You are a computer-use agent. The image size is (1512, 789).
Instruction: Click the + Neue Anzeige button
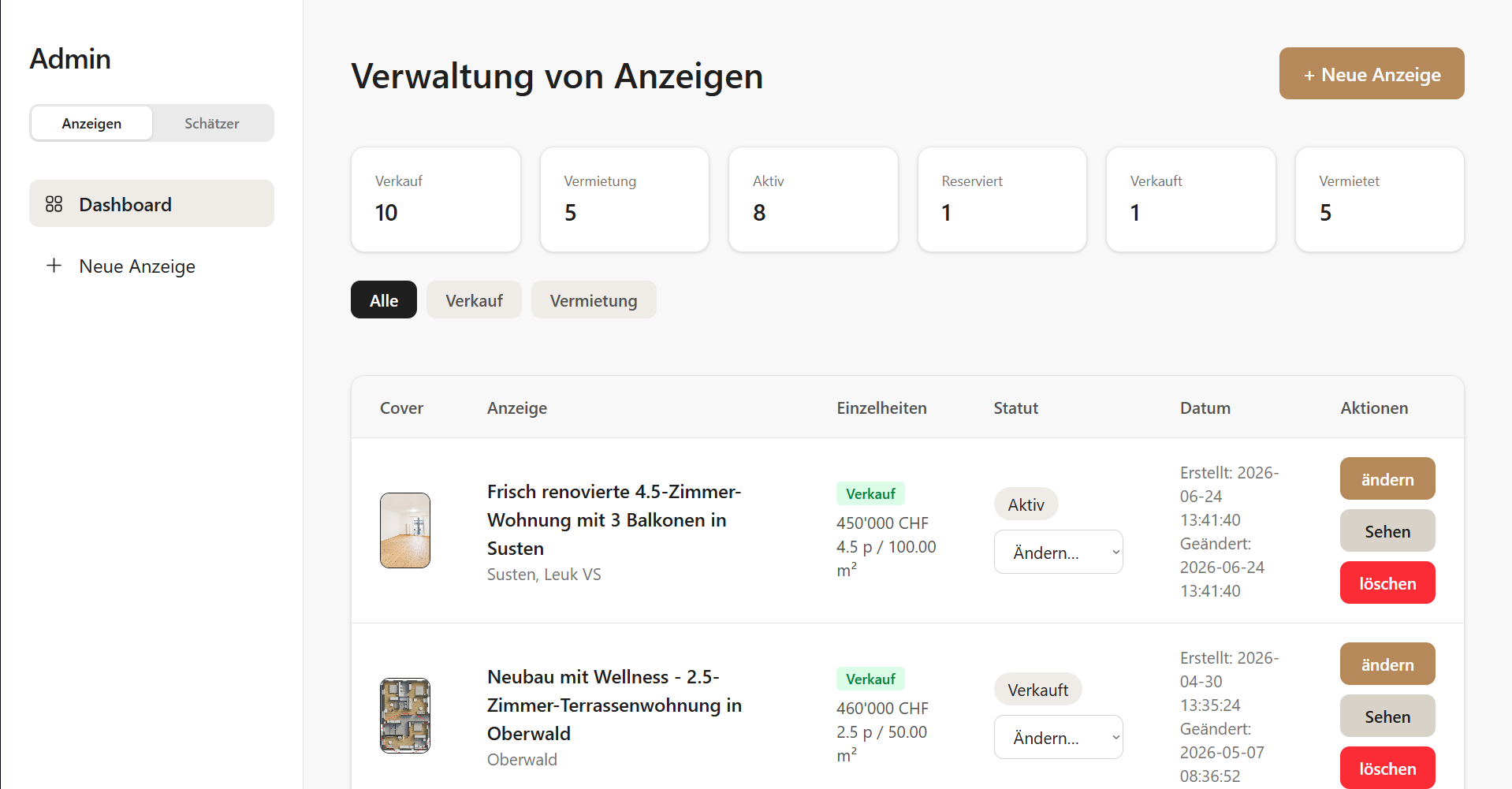click(x=1372, y=73)
